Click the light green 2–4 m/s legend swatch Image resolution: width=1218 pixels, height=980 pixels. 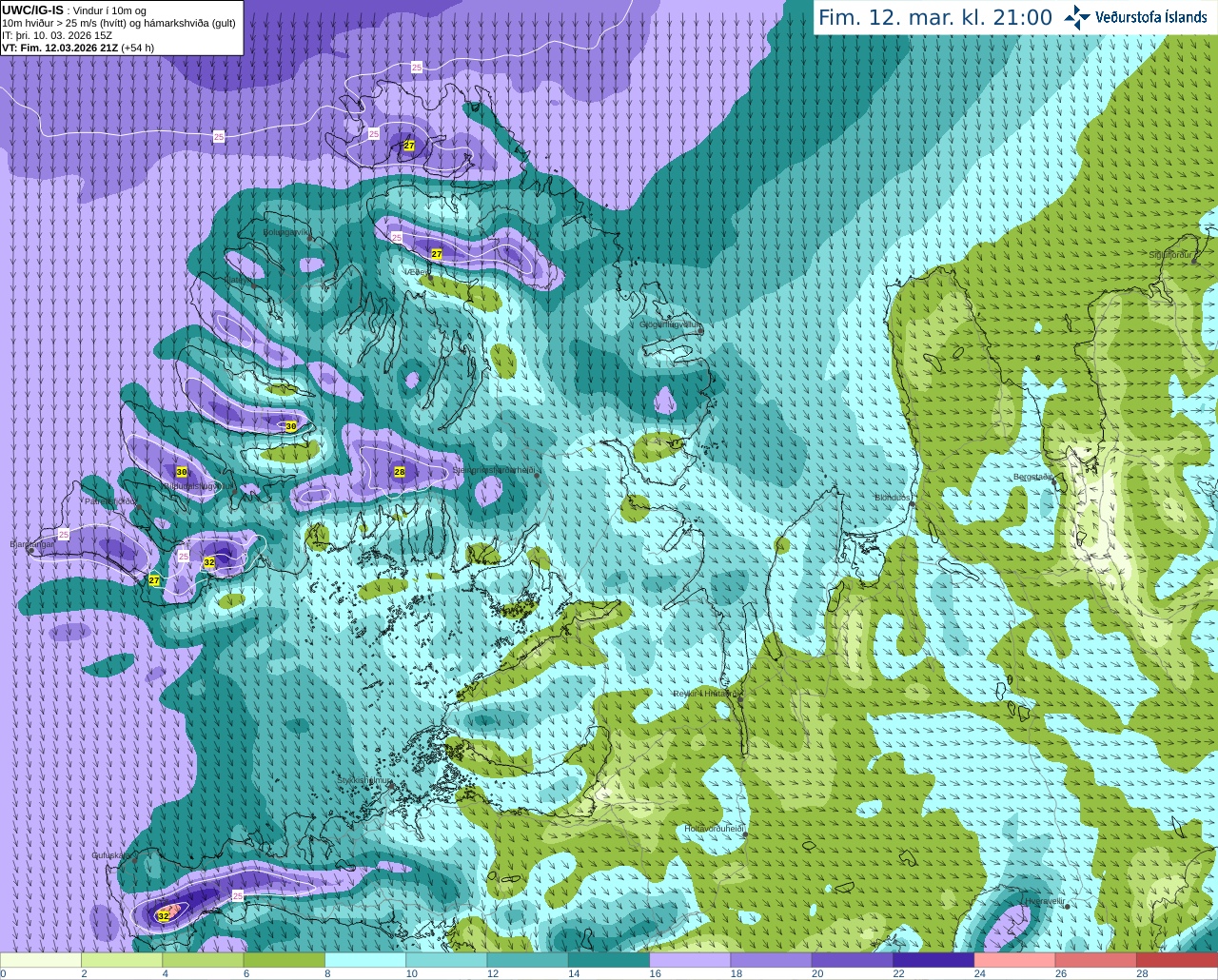[122, 960]
